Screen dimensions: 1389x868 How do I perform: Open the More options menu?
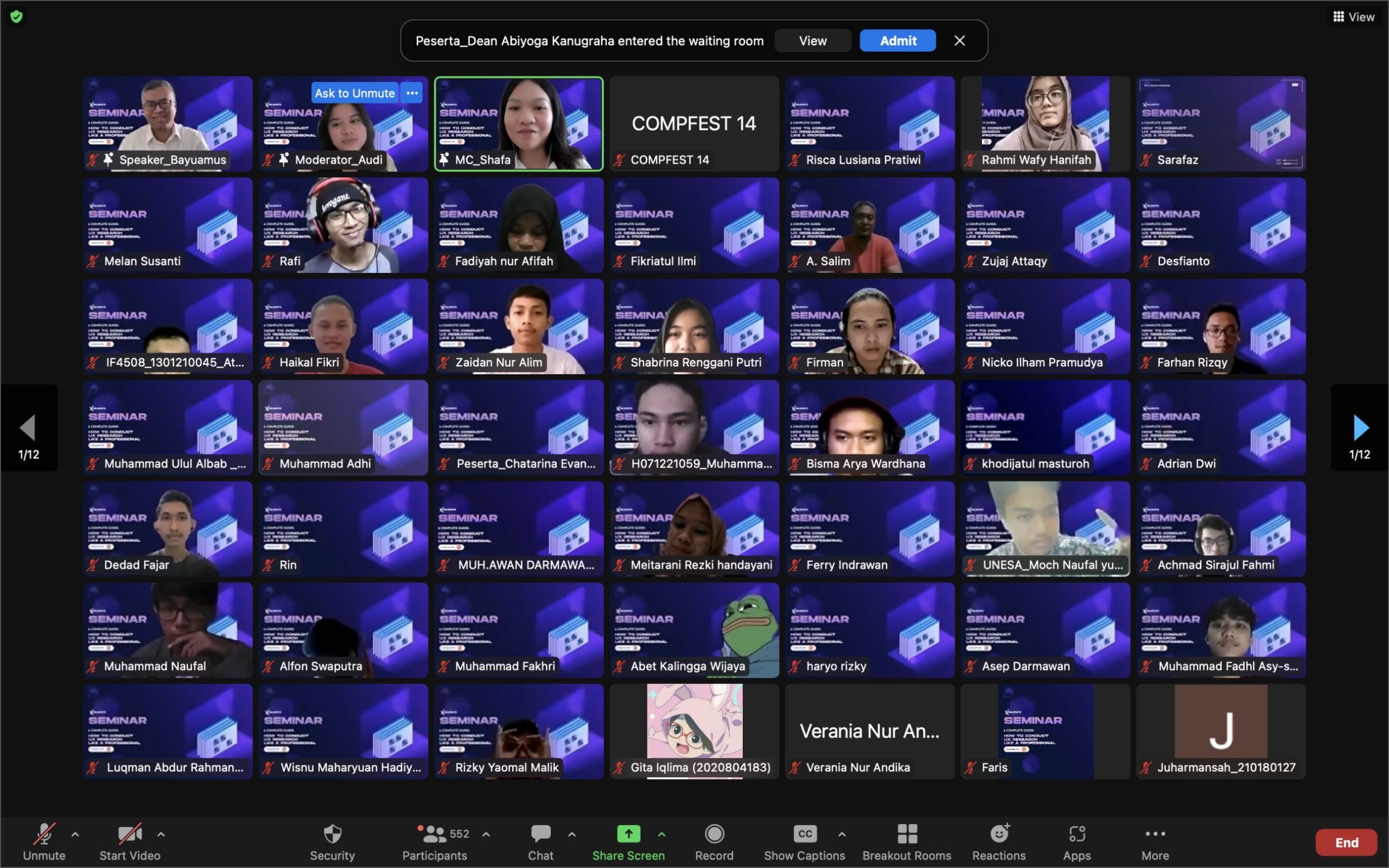point(1155,841)
